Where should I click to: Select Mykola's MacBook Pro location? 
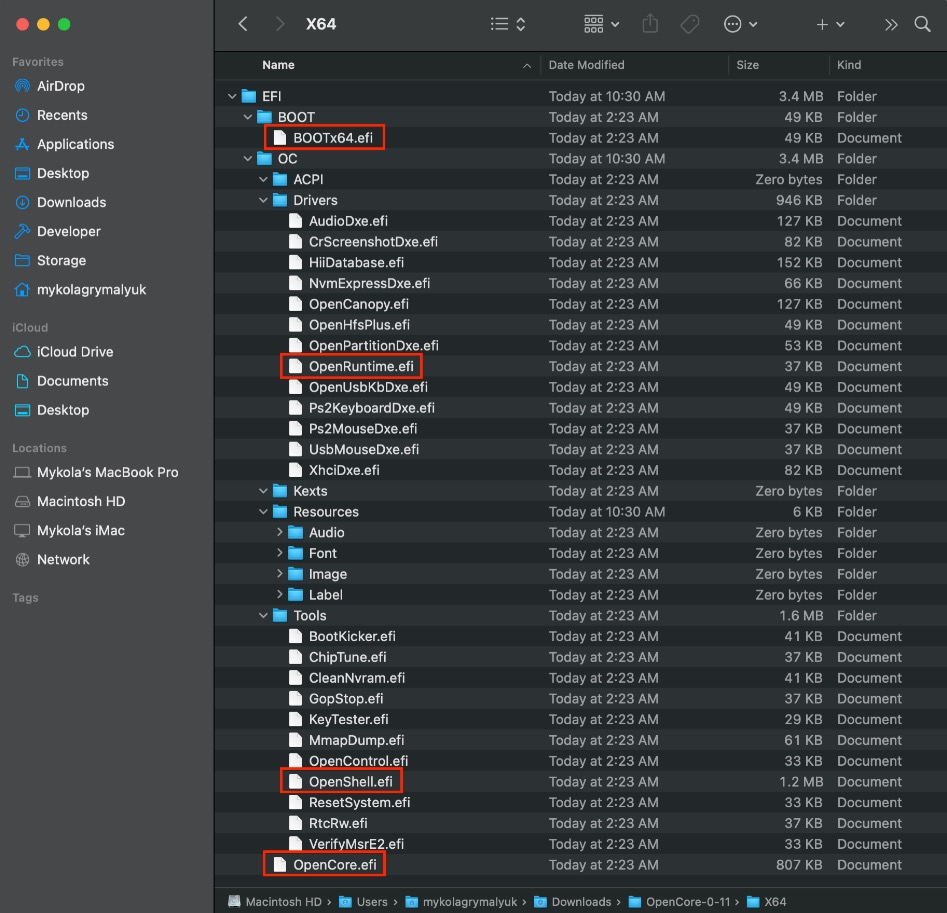pos(96,472)
